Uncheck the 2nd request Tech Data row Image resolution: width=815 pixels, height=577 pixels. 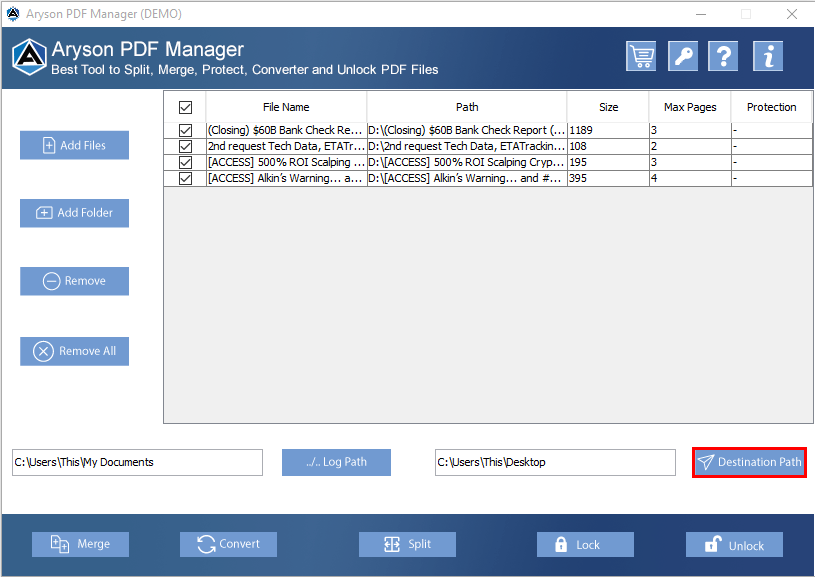(185, 146)
